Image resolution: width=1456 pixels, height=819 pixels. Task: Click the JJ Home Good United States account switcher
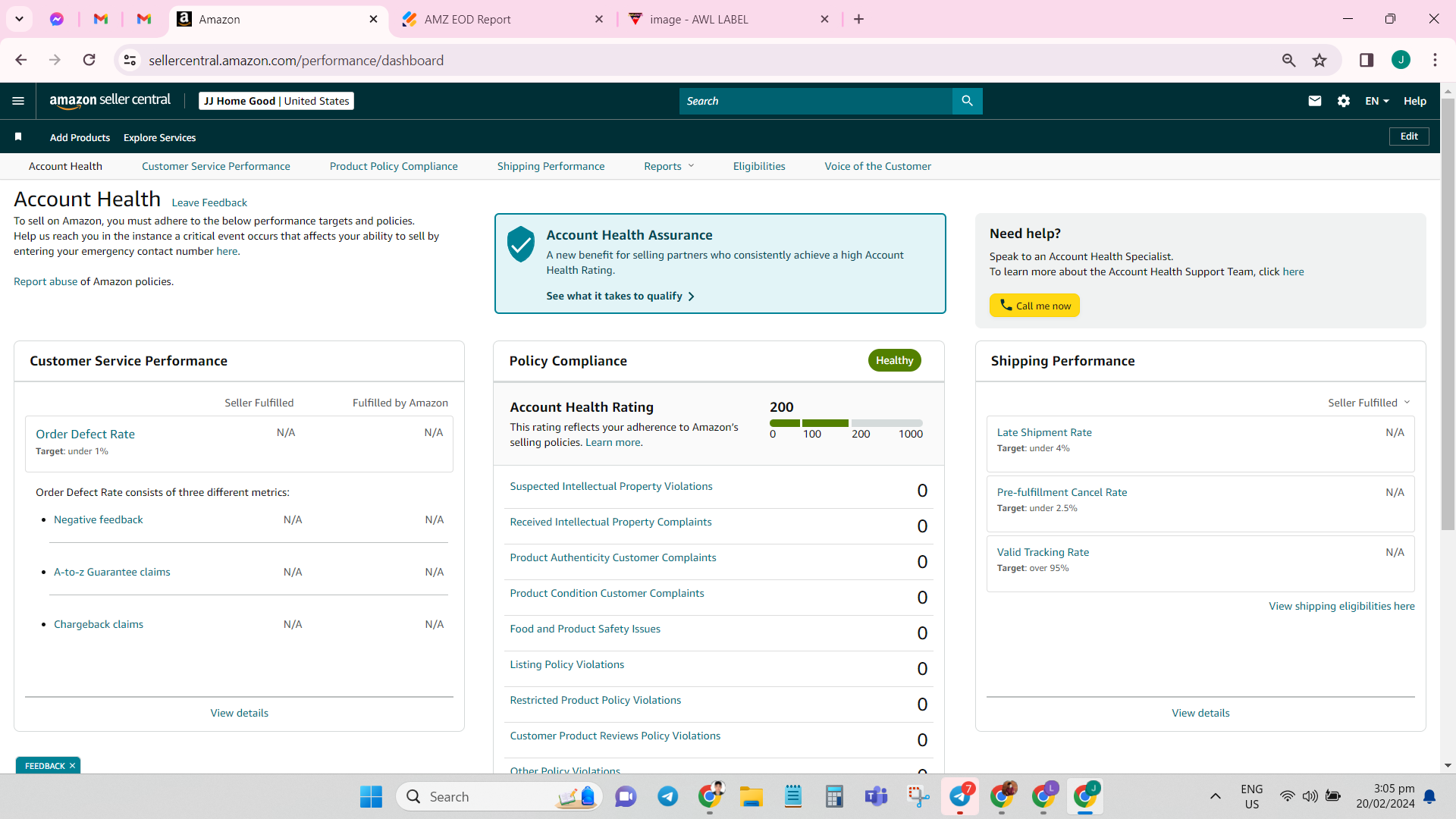click(276, 101)
